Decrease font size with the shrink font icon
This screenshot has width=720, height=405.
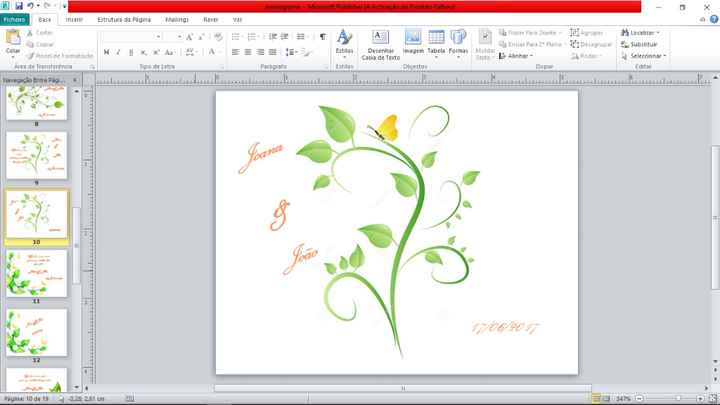coord(201,37)
